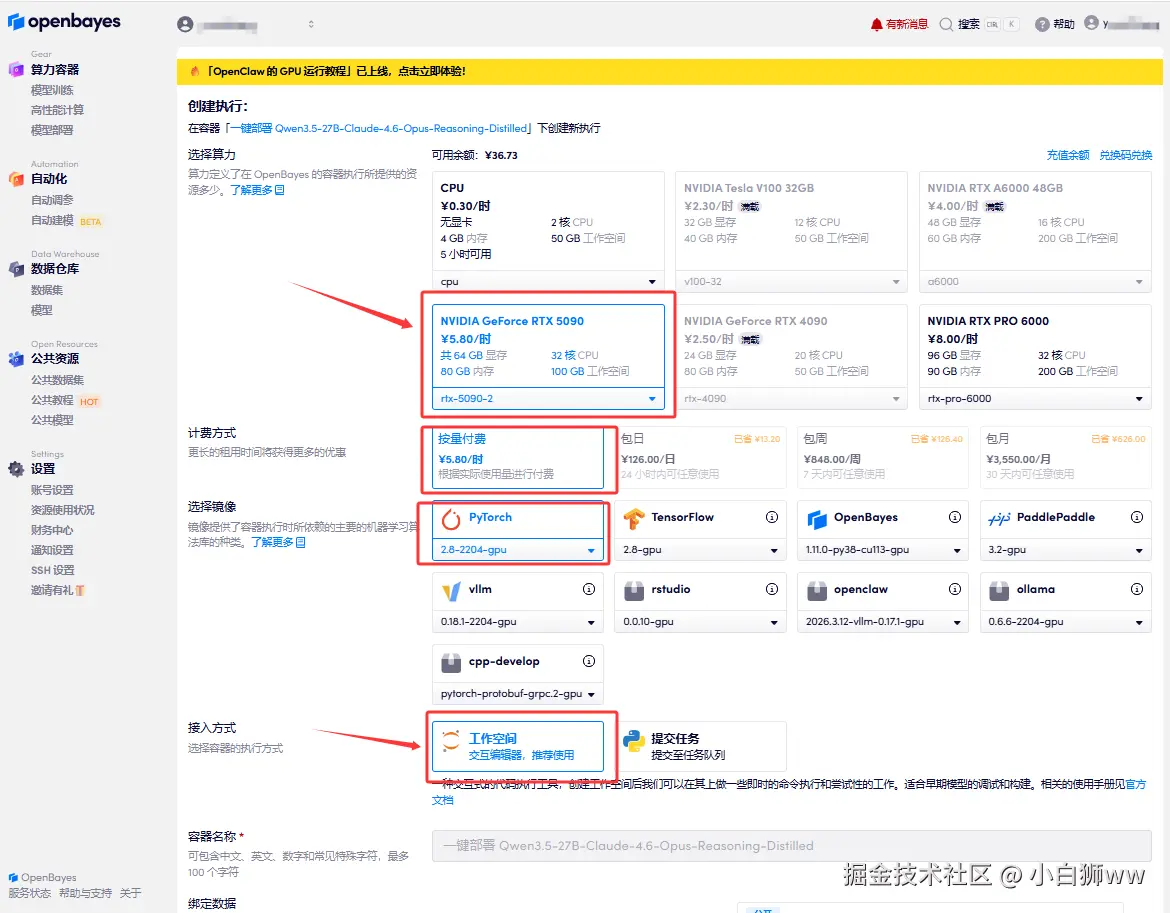
Task: Open the Qwen3.5-27B container link
Action: point(380,128)
